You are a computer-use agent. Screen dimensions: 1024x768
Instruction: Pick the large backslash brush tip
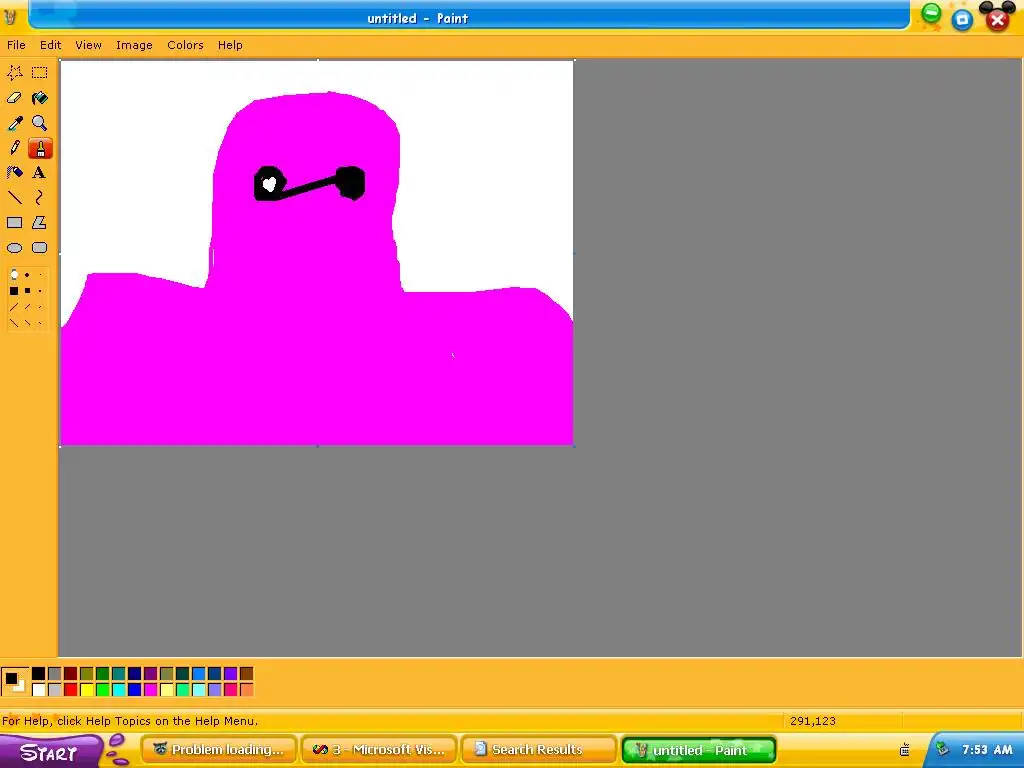point(14,323)
